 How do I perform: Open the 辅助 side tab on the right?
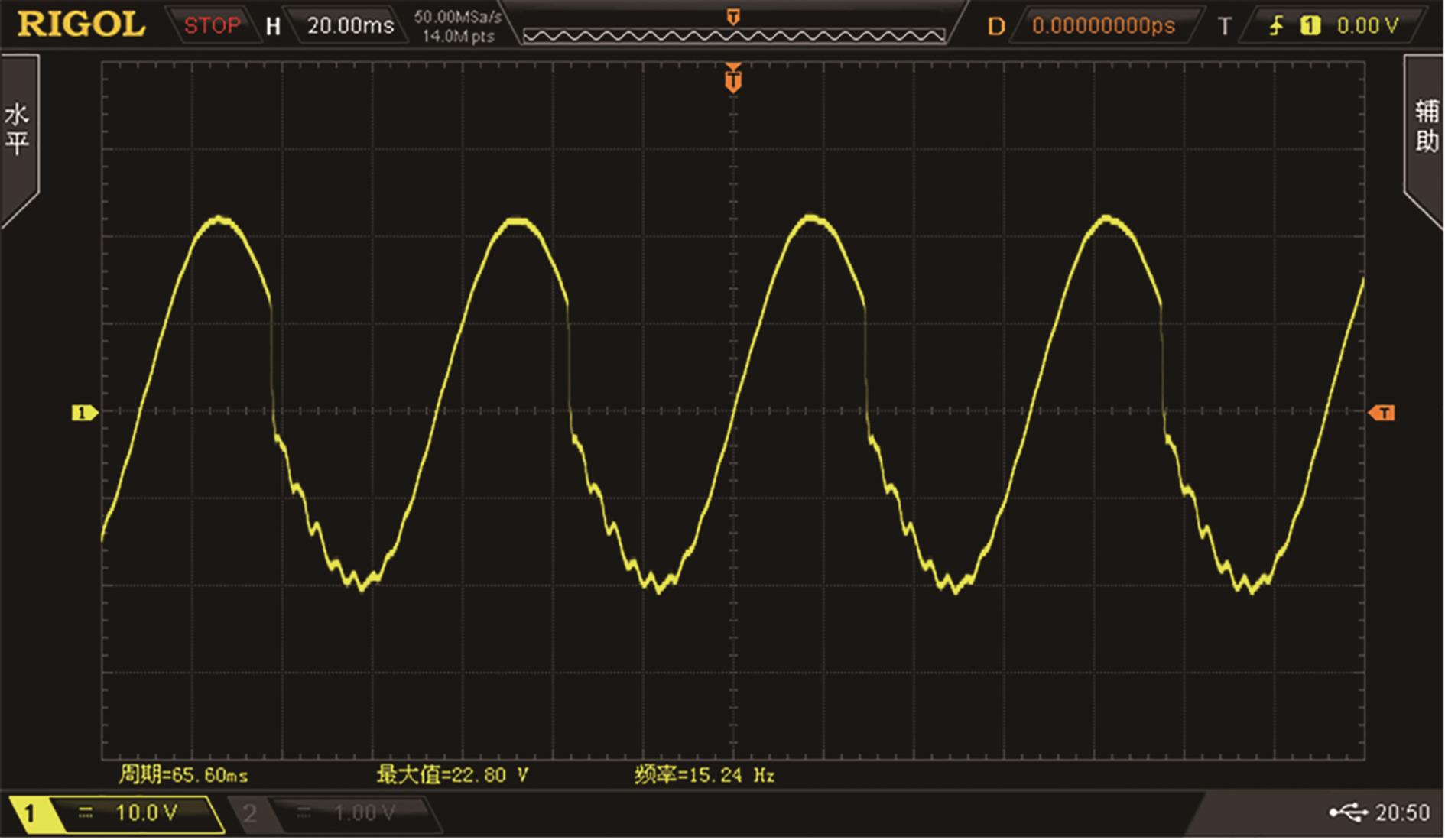tap(1426, 127)
